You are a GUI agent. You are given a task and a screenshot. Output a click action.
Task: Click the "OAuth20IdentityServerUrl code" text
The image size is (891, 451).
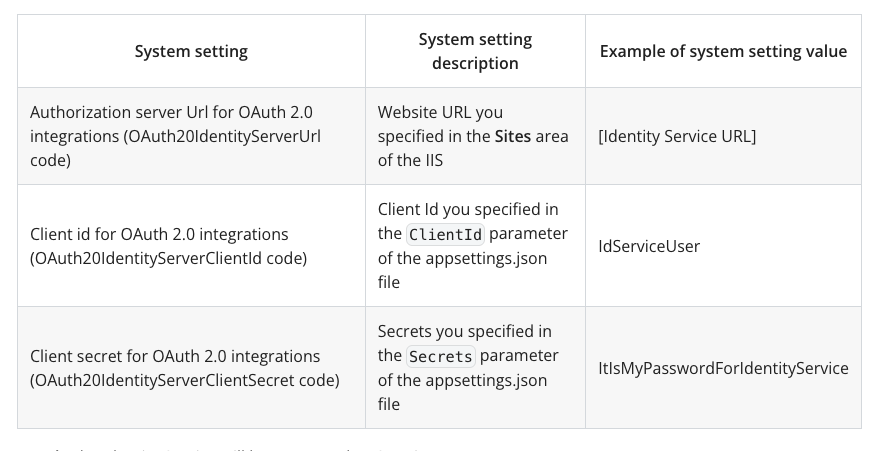coord(176,148)
